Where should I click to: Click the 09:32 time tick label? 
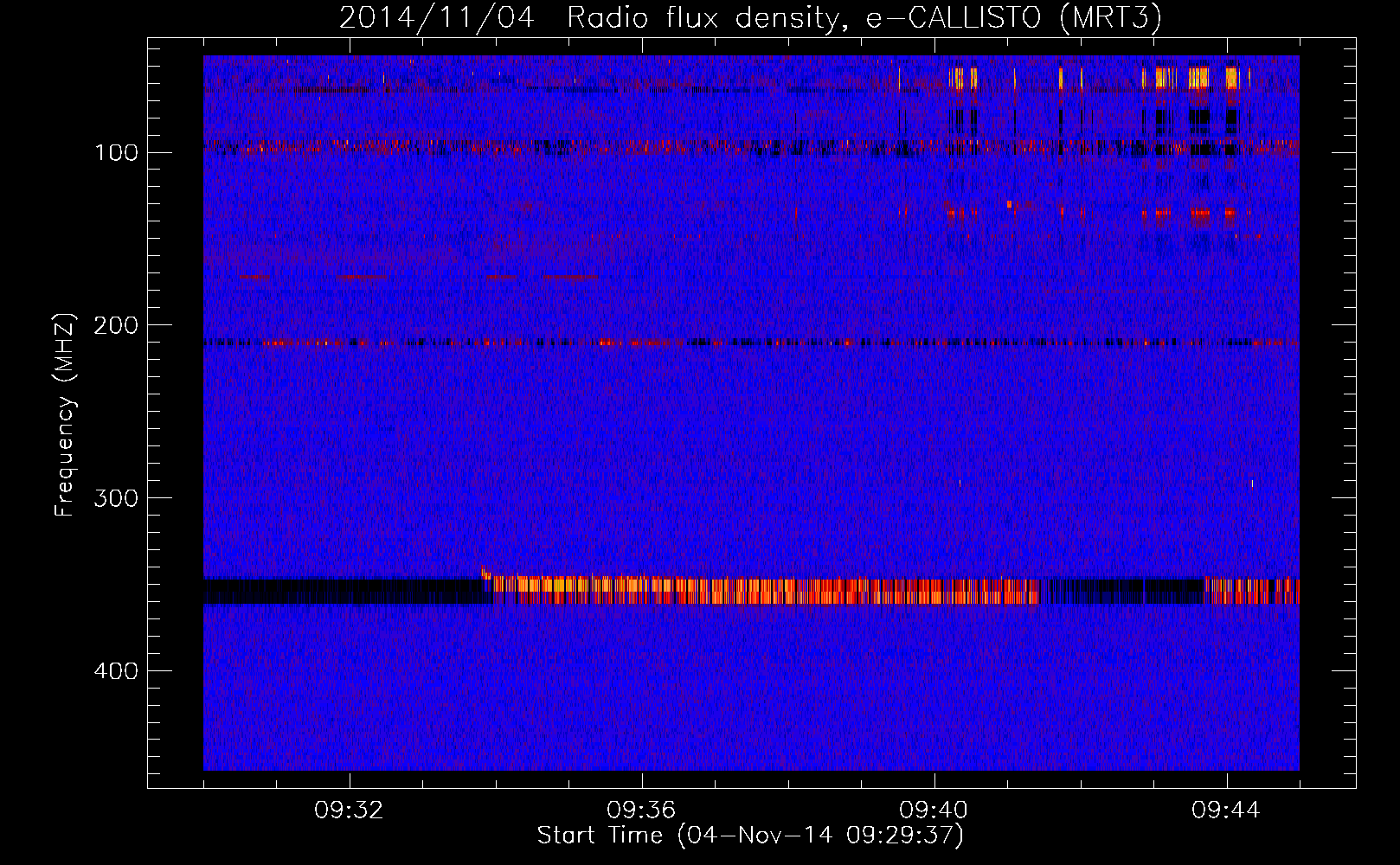pos(349,811)
